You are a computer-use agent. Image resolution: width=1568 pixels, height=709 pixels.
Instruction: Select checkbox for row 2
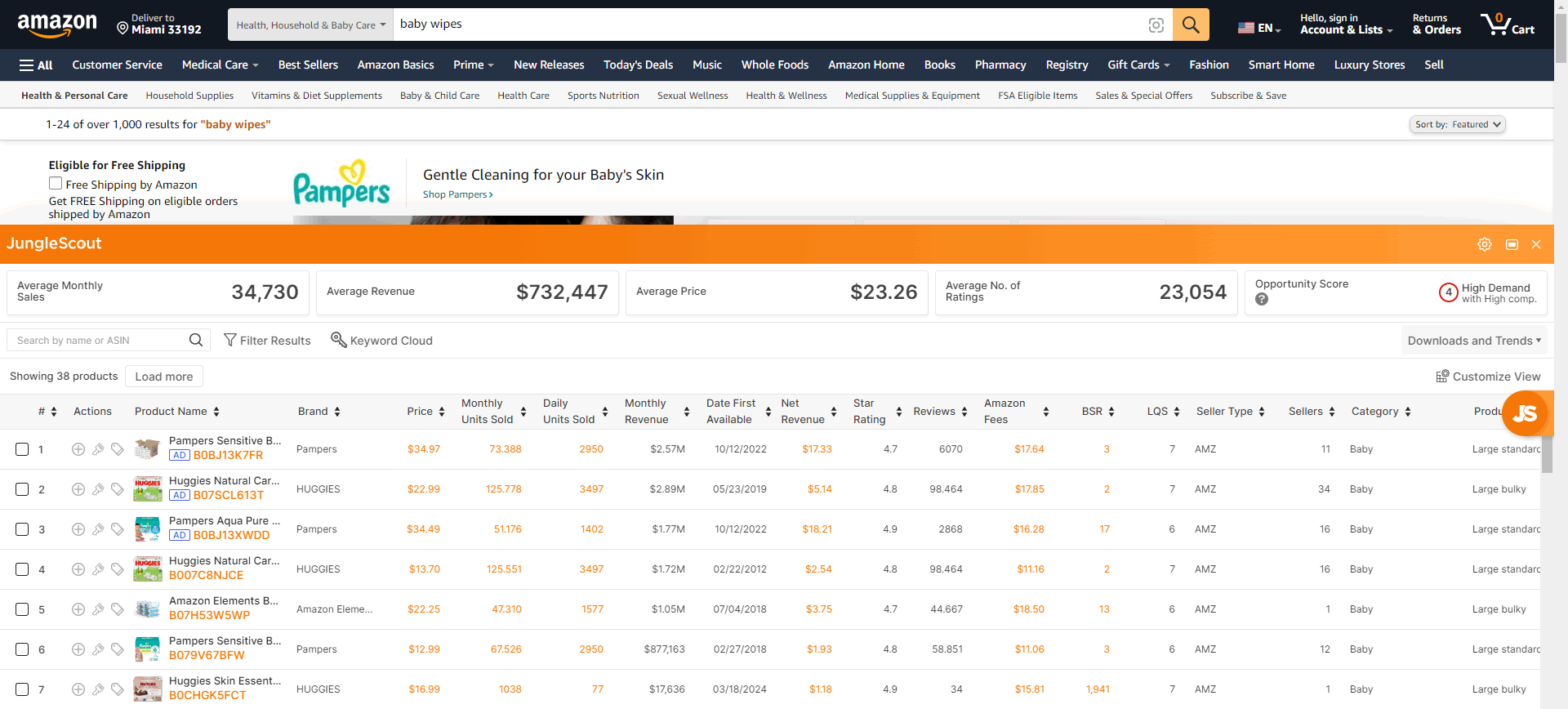[22, 489]
